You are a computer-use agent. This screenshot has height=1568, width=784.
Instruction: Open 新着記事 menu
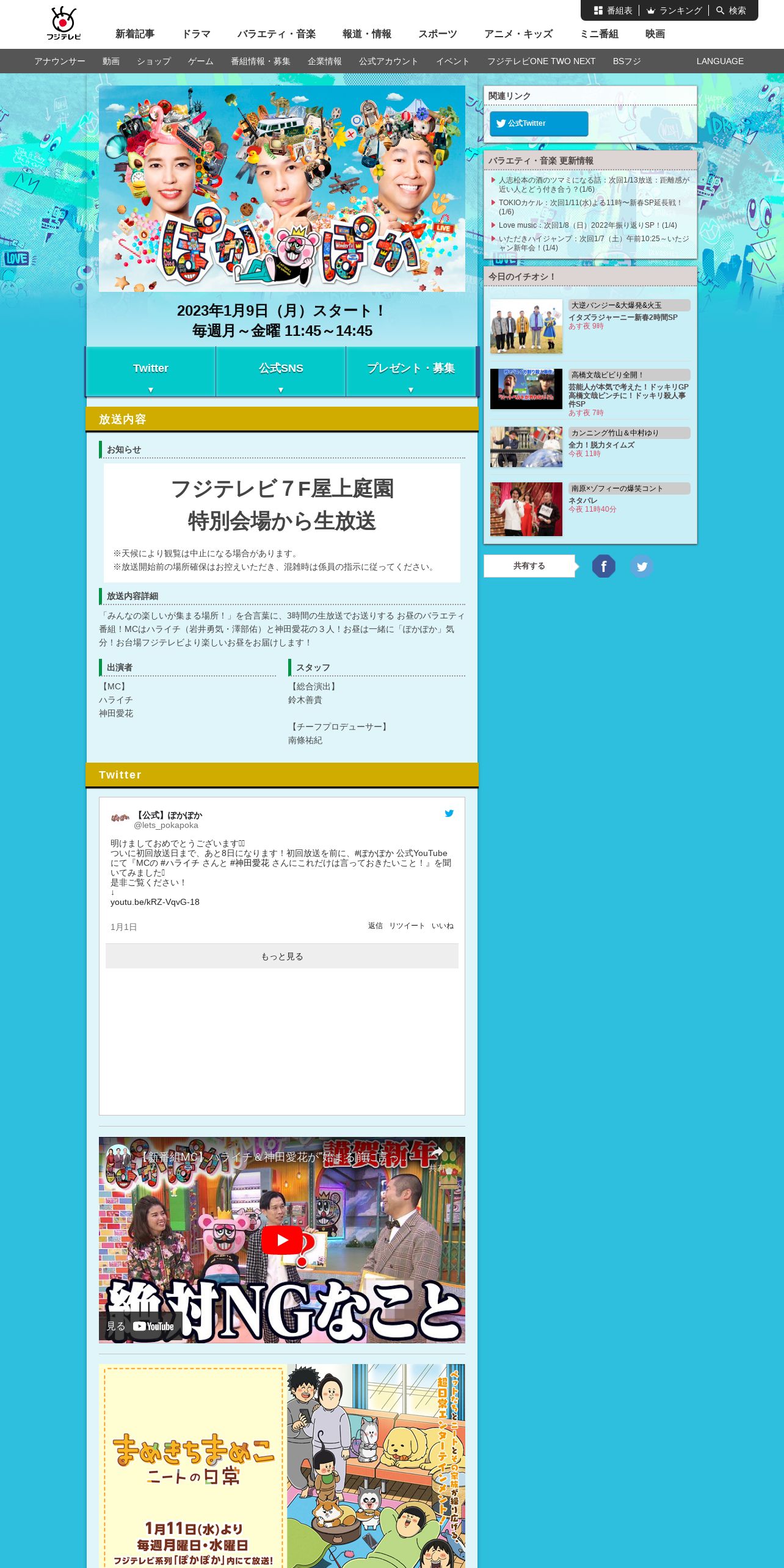tap(135, 34)
